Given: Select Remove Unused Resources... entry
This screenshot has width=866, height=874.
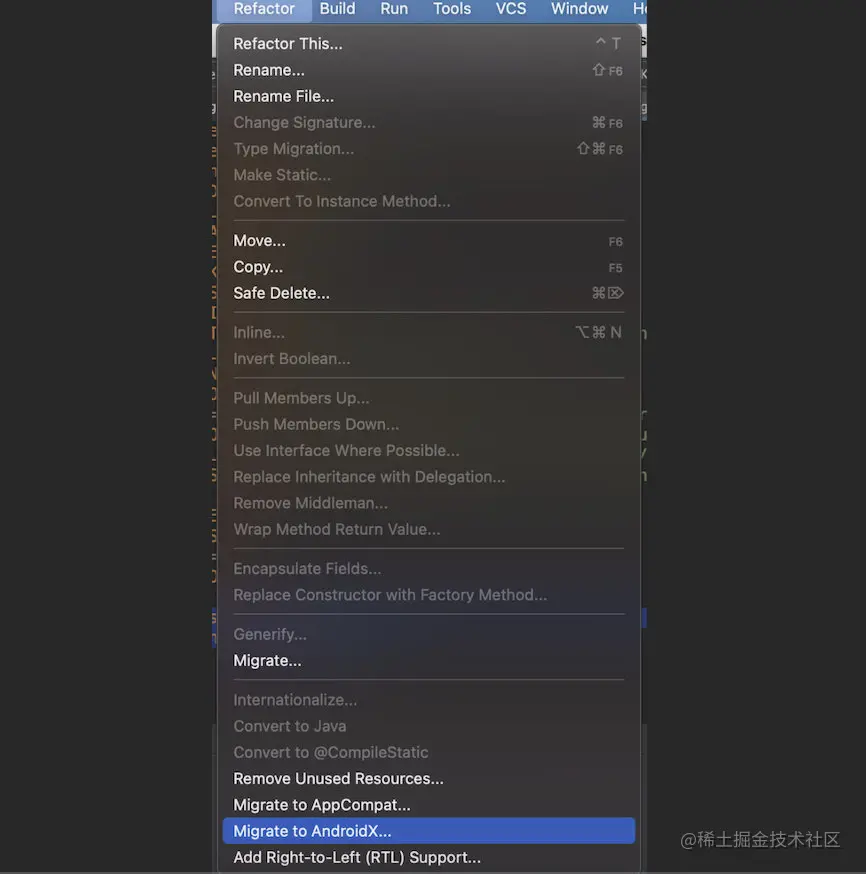Looking at the screenshot, I should pyautogui.click(x=429, y=779).
